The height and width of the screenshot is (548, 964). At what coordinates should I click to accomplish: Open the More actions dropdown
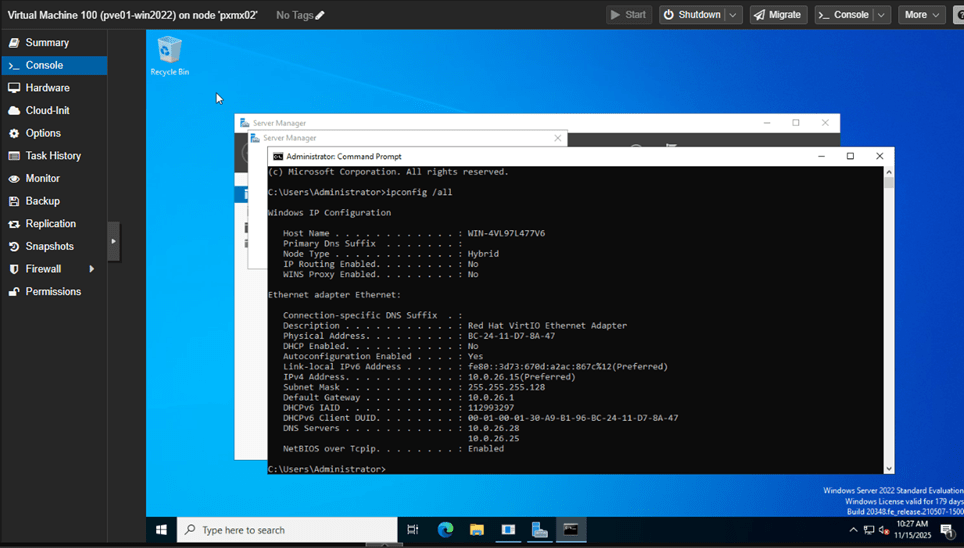(920, 15)
